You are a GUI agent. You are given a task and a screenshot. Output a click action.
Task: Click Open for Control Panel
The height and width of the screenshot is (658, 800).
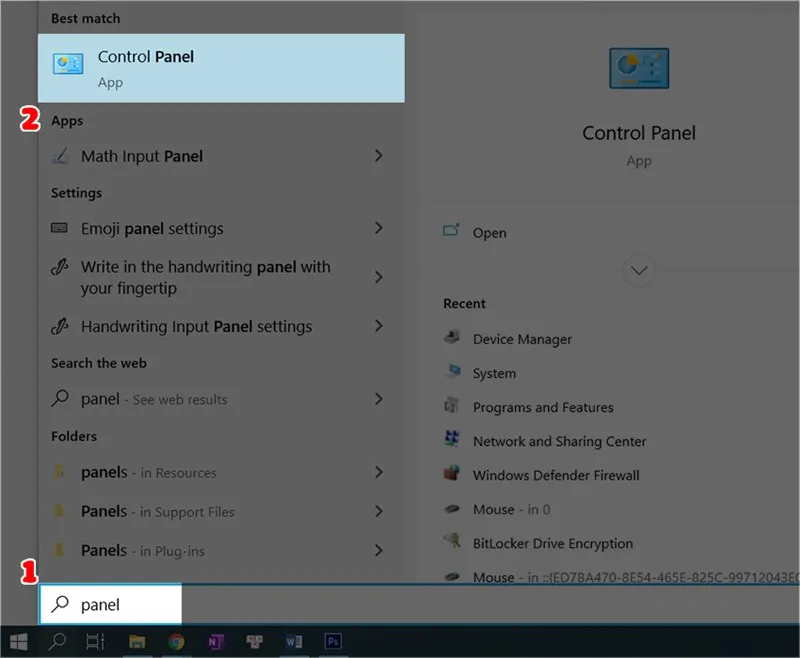pyautogui.click(x=489, y=233)
